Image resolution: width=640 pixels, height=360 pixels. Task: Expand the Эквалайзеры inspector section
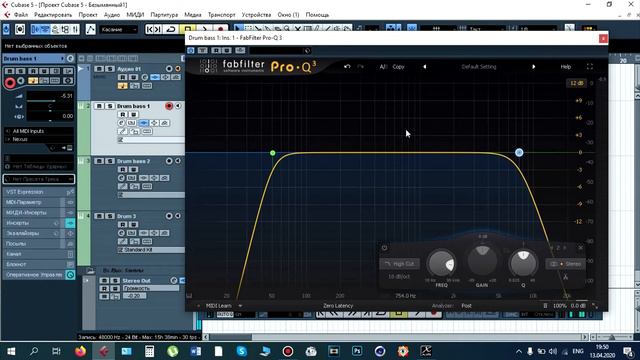(34, 233)
